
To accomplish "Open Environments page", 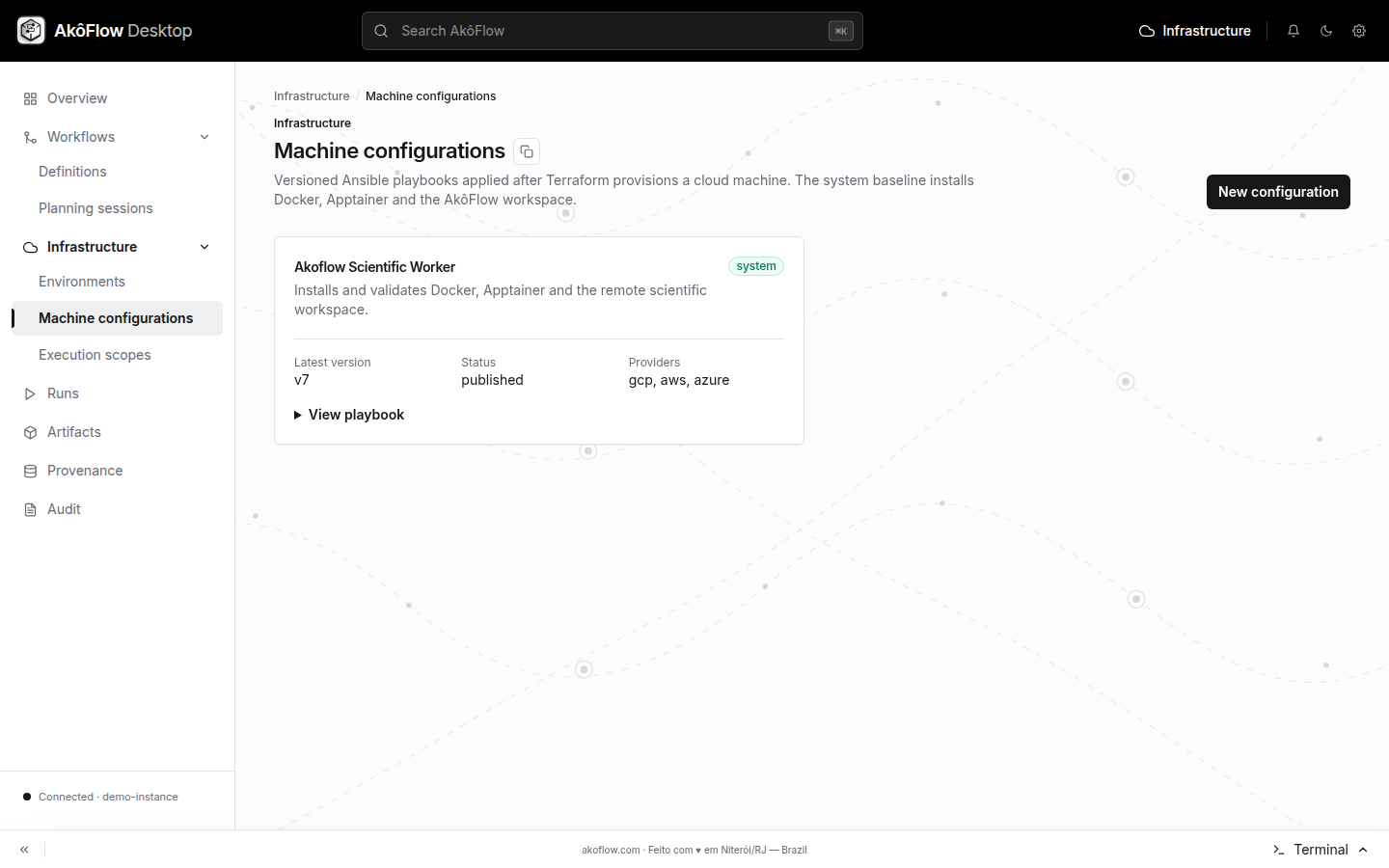I will (x=117, y=282).
